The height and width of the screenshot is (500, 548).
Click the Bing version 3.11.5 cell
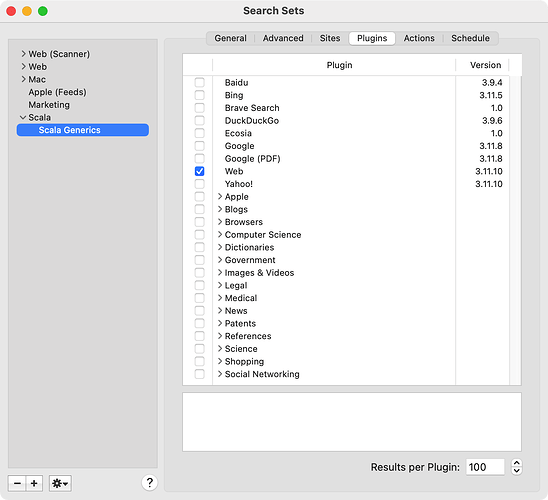491,95
